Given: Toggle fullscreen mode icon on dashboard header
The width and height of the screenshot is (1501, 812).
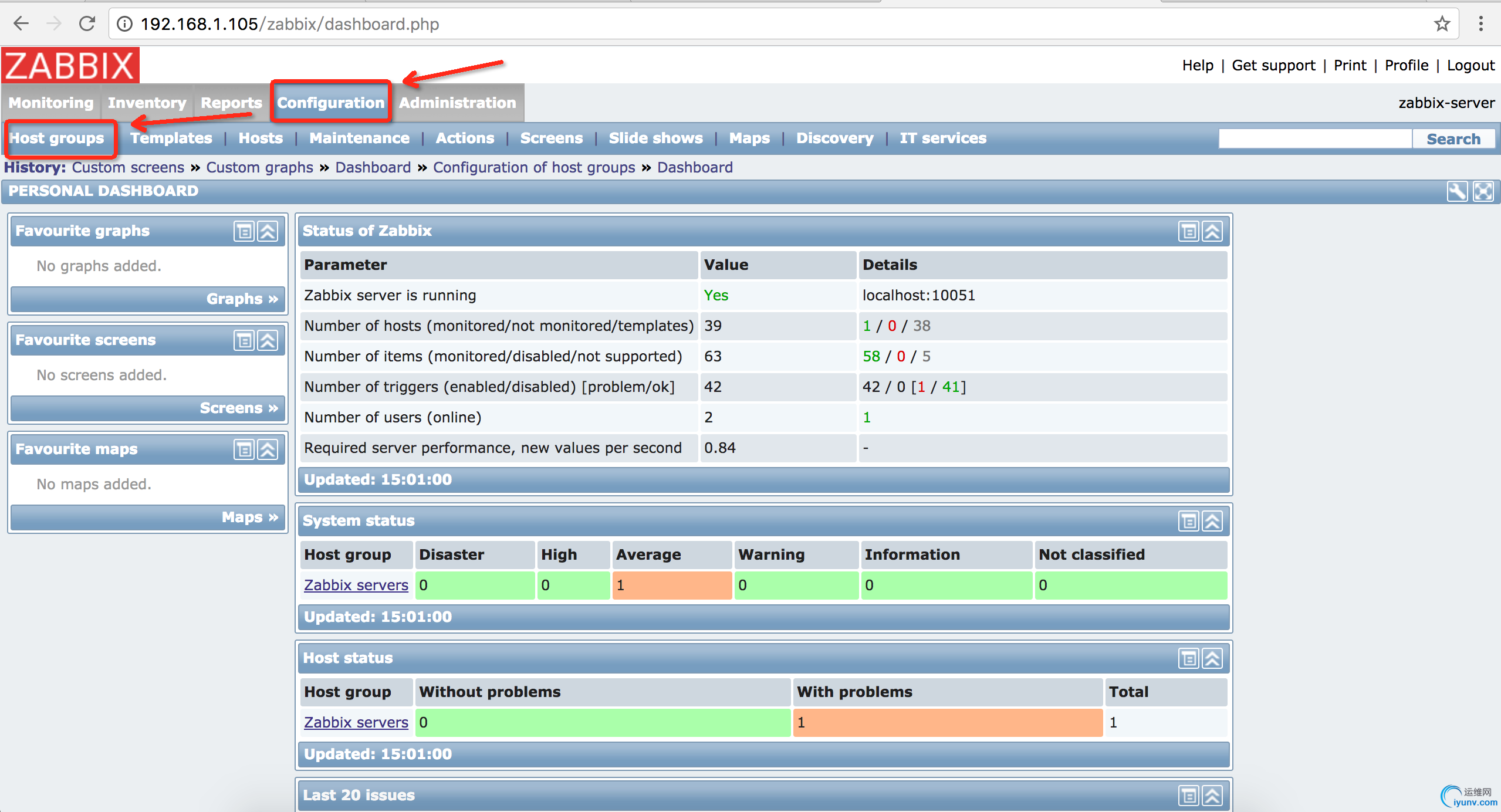Looking at the screenshot, I should (x=1483, y=191).
